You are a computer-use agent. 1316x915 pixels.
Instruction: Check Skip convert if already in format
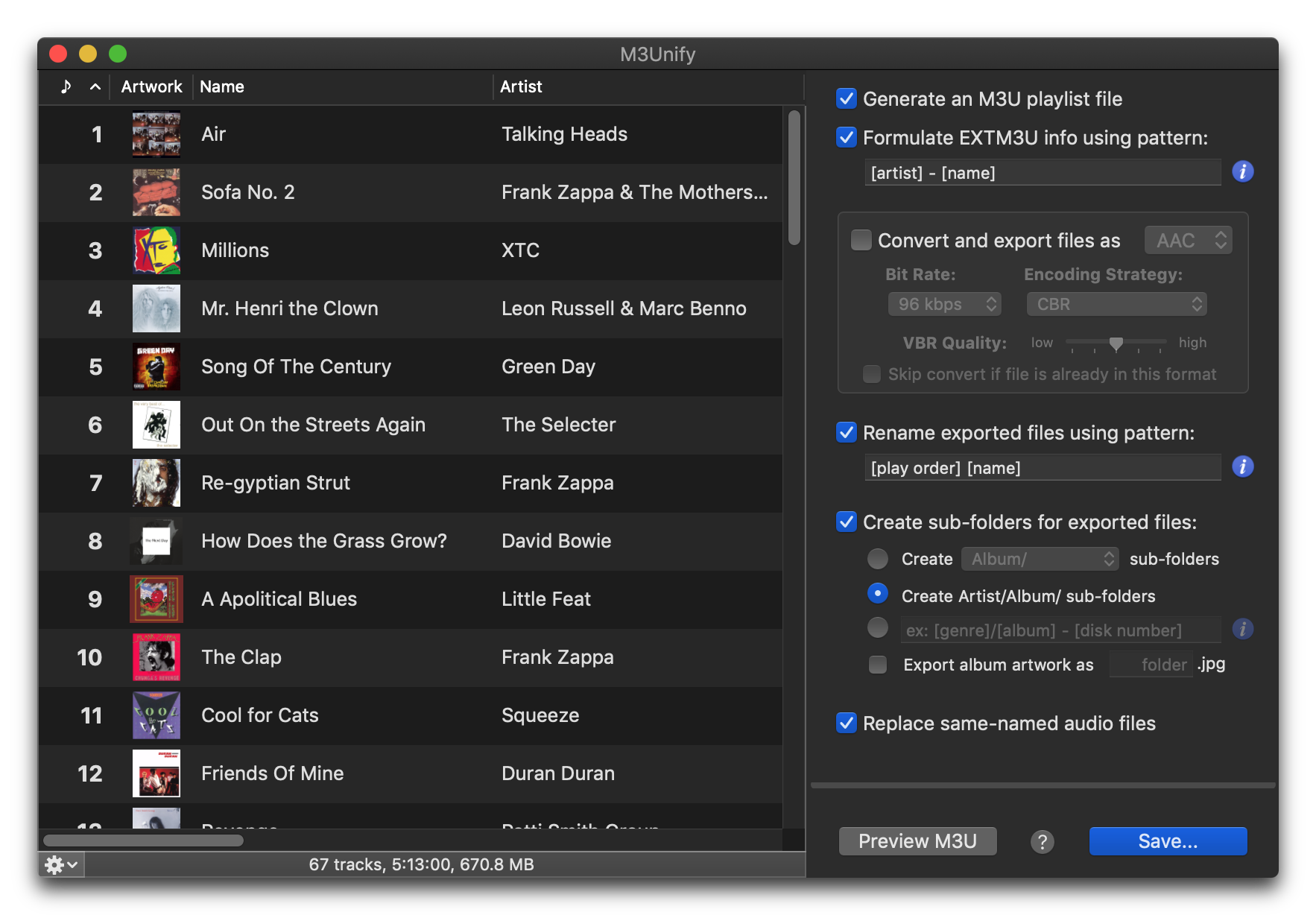[872, 374]
